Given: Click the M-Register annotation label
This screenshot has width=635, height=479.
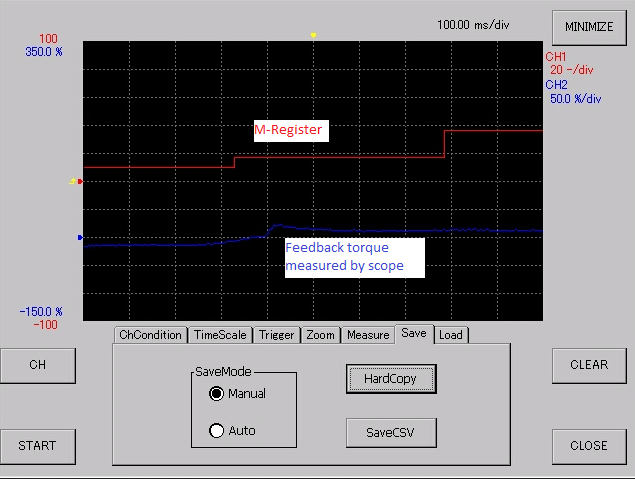Looking at the screenshot, I should (291, 130).
